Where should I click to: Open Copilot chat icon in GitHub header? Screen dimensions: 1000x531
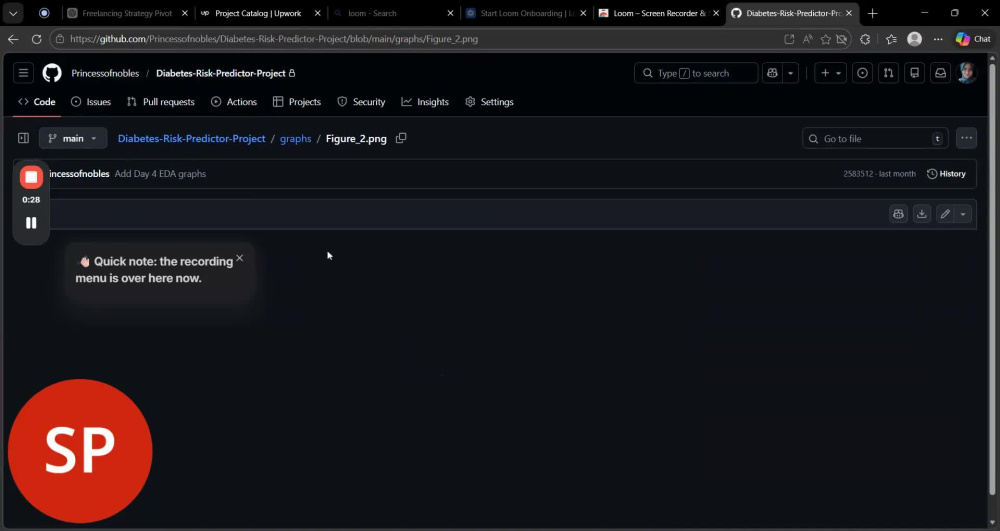(772, 73)
